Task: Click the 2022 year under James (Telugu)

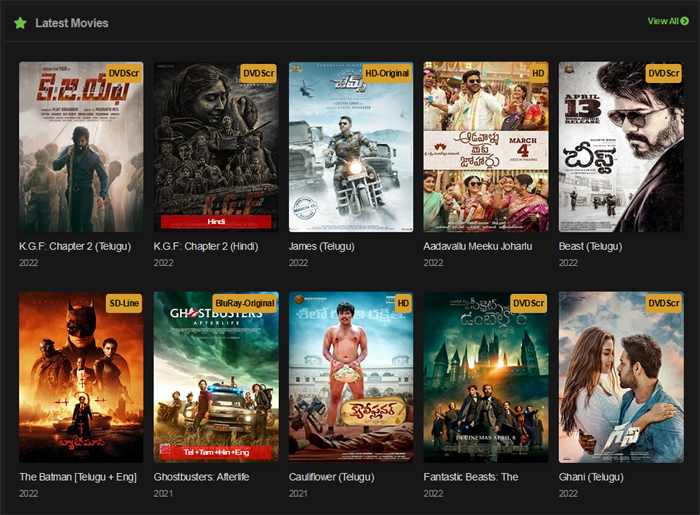Action: pos(298,263)
